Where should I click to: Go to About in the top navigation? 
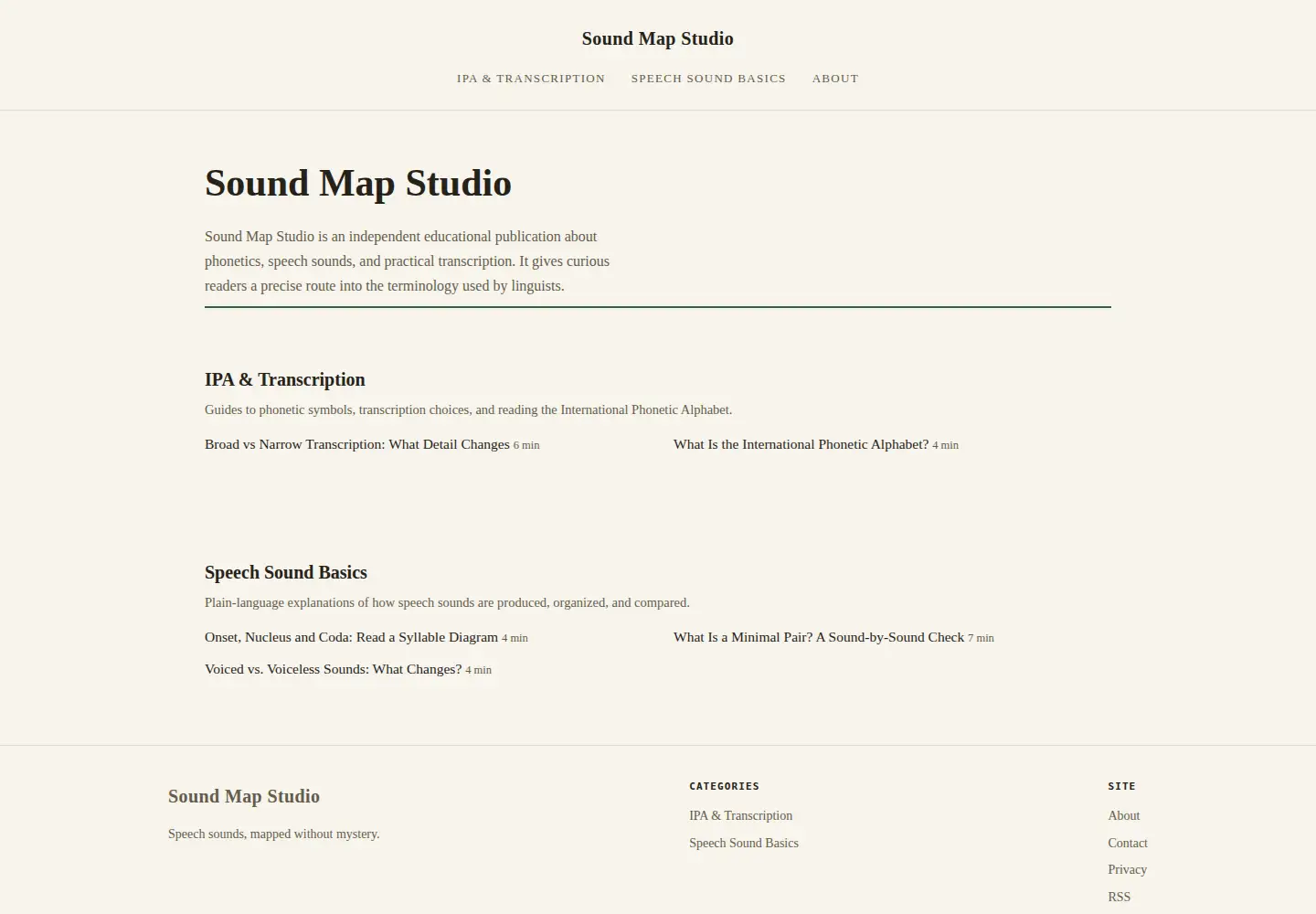835,79
